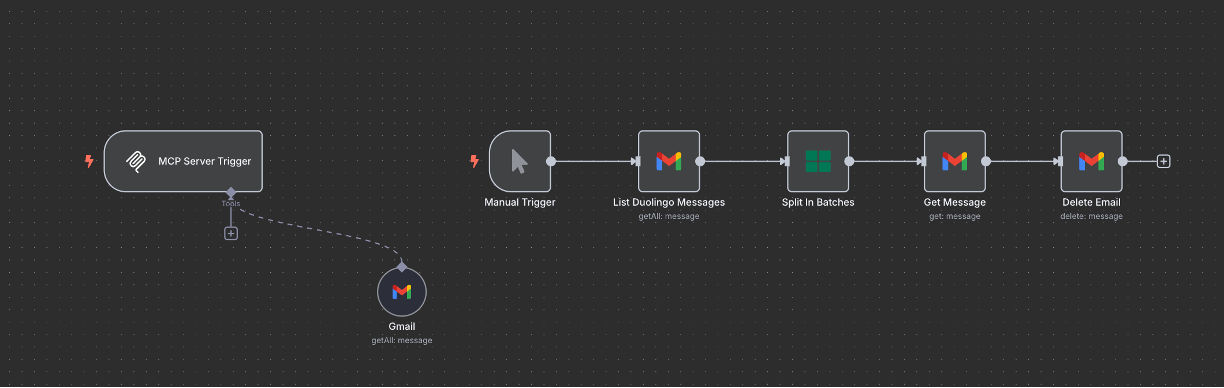1224x388 pixels.
Task: Click the Gmail tool node top diamond connector
Action: coord(402,267)
